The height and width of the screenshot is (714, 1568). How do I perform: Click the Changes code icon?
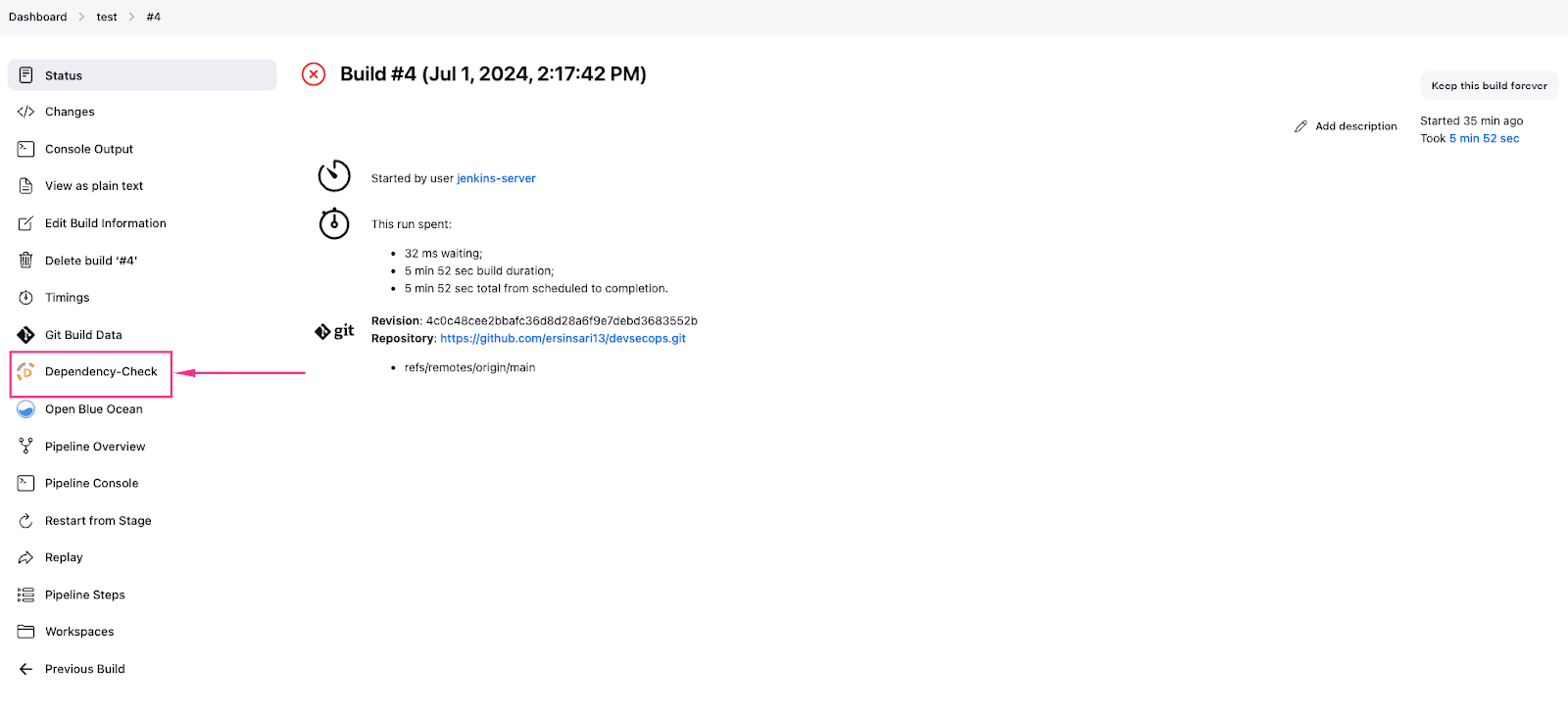pos(26,112)
